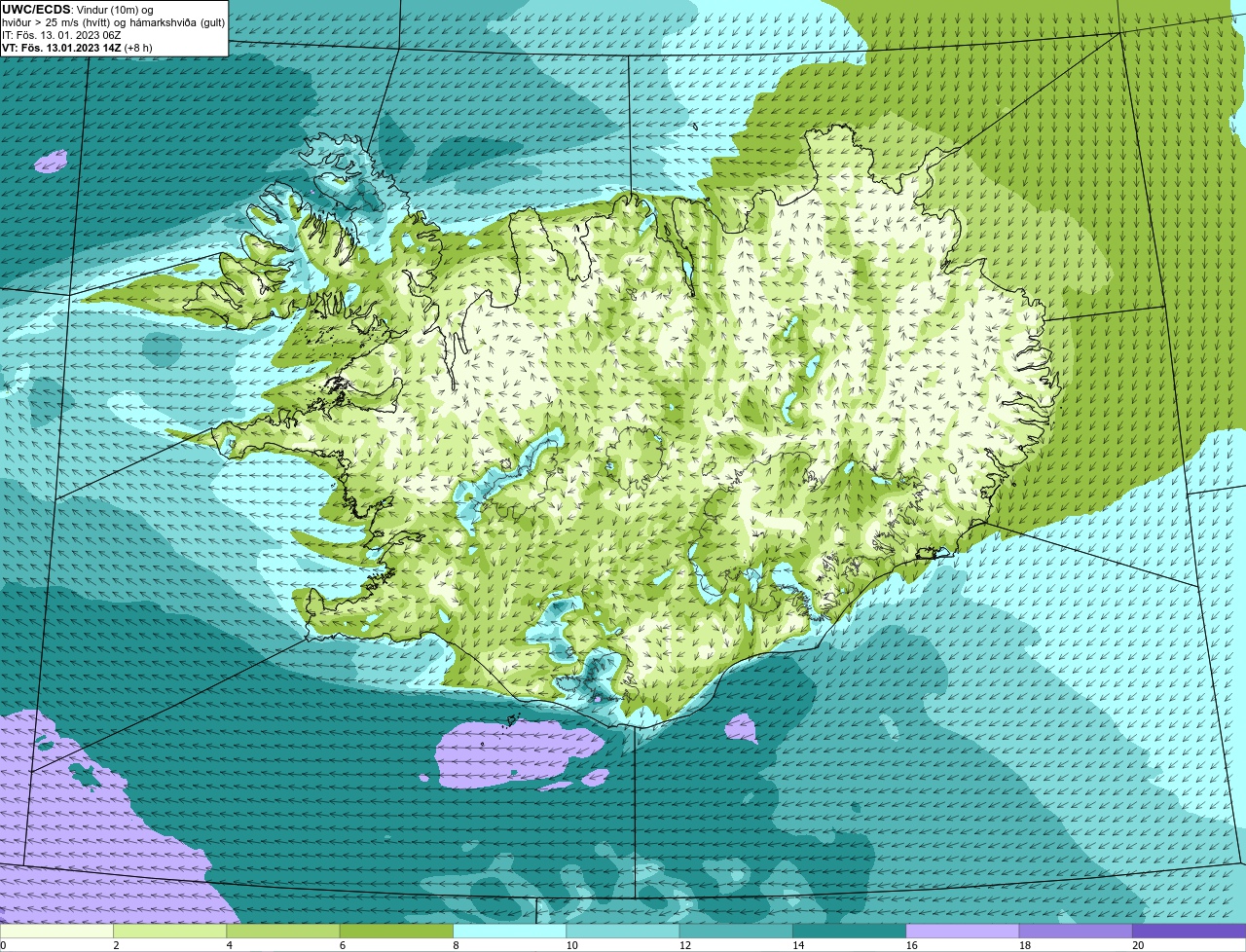The height and width of the screenshot is (952, 1246).
Task: Click the legend scale label "2"
Action: click(116, 945)
